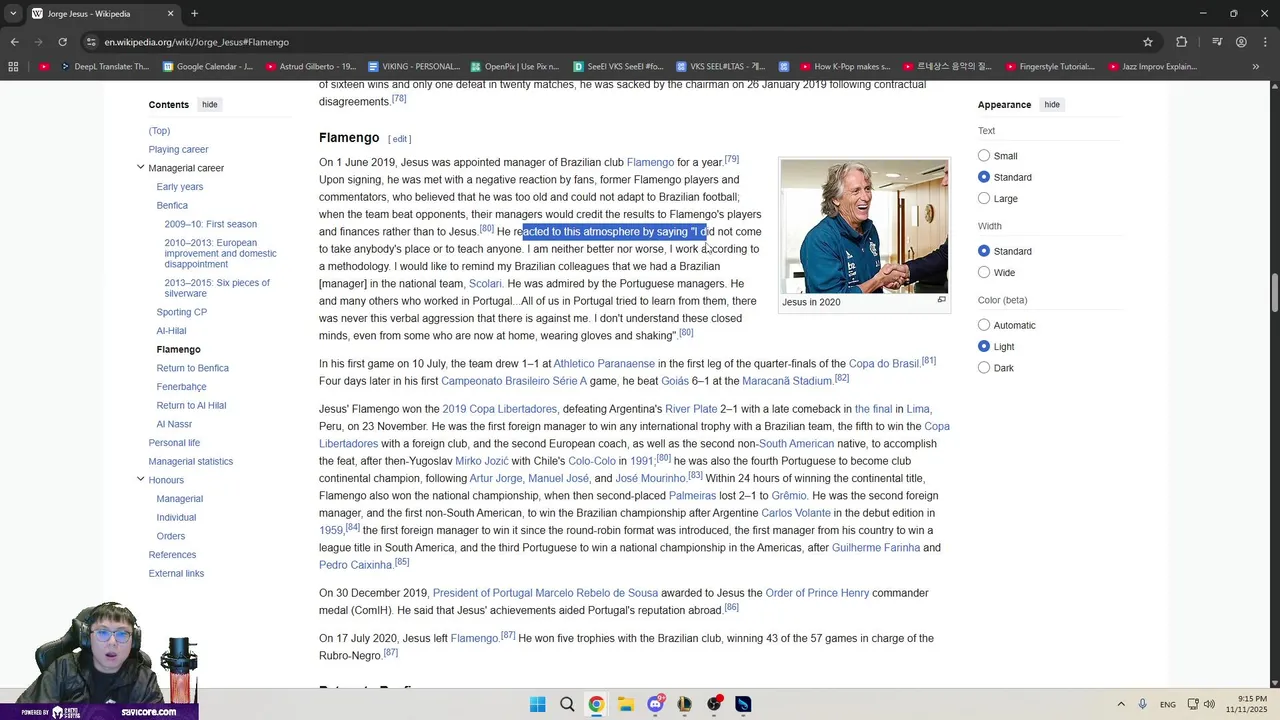This screenshot has height=720, width=1280.
Task: Go to Managerial statistics section
Action: pos(190,461)
